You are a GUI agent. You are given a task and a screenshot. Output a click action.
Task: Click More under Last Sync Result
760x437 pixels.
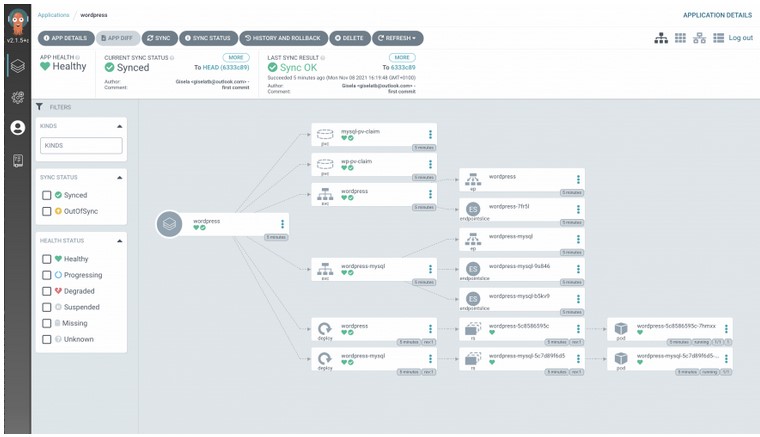pyautogui.click(x=402, y=58)
